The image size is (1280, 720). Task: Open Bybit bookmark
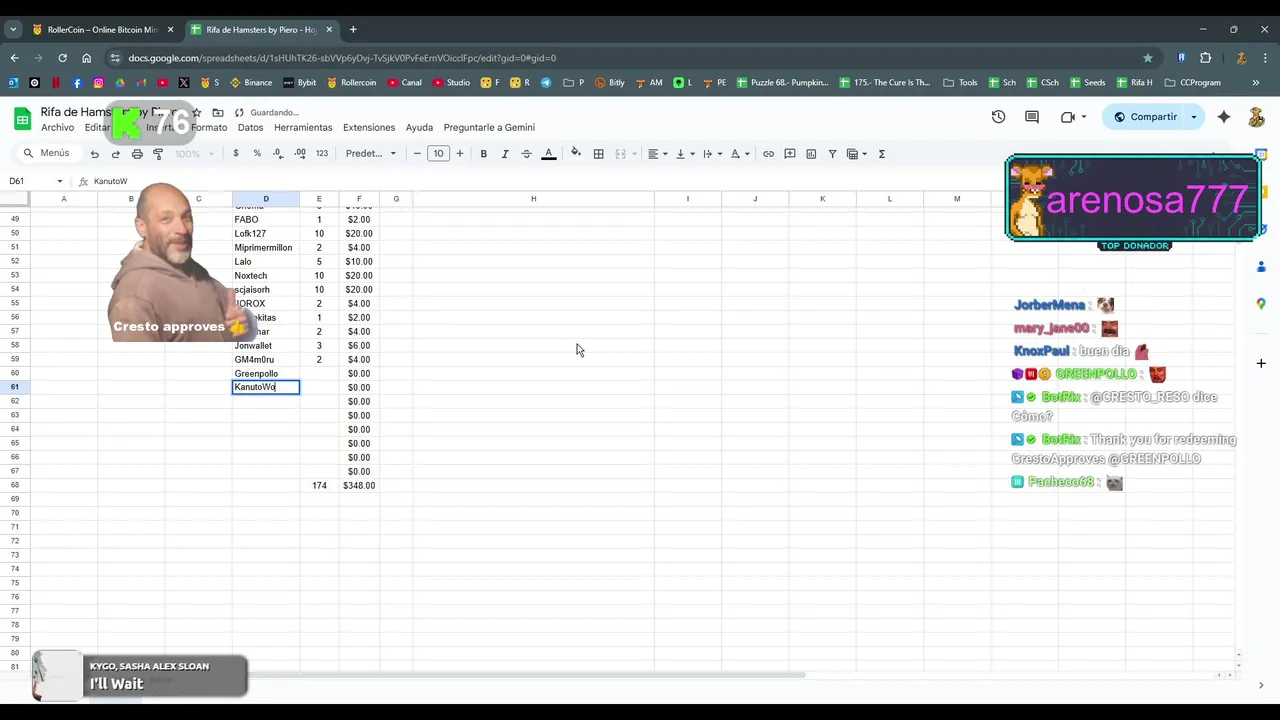(x=300, y=83)
